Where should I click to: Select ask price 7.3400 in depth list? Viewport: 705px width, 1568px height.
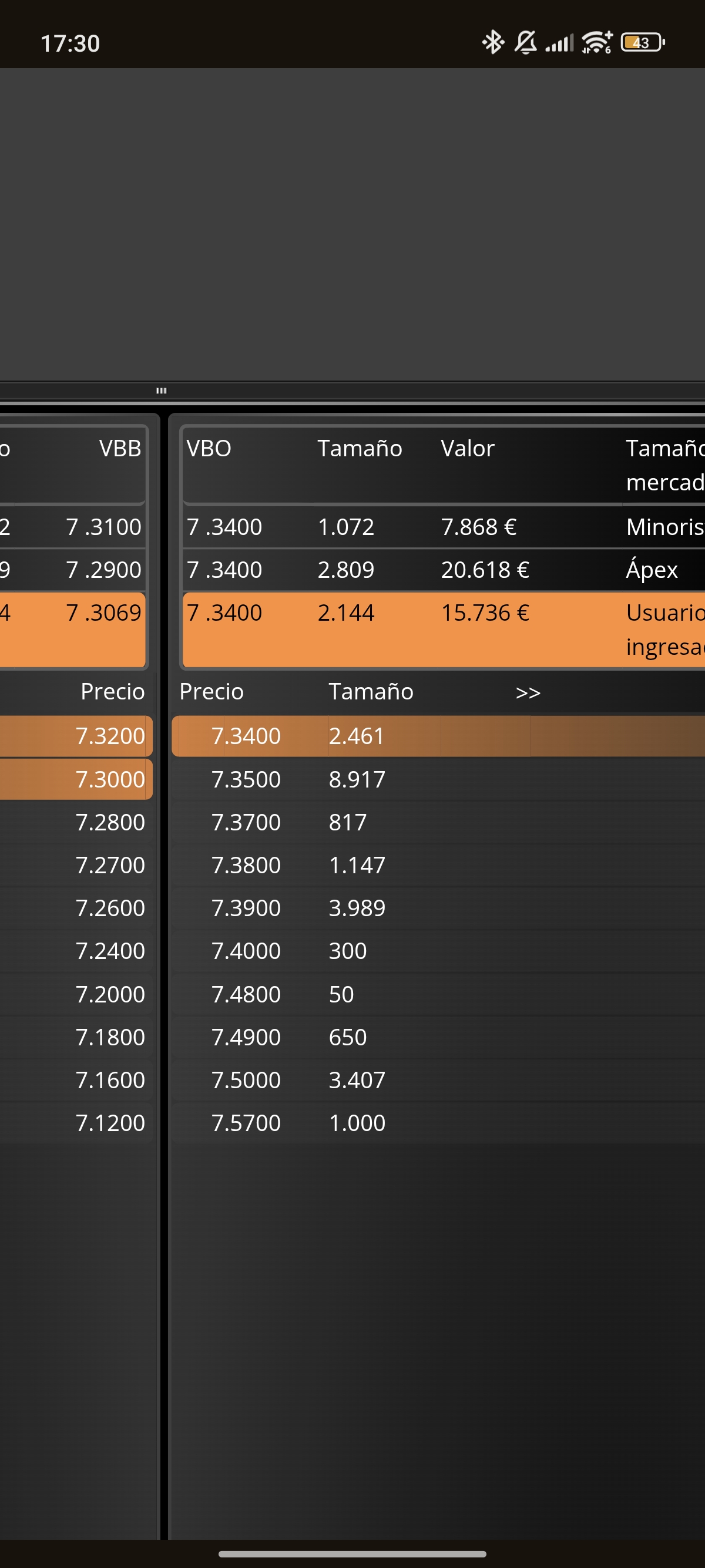click(246, 736)
